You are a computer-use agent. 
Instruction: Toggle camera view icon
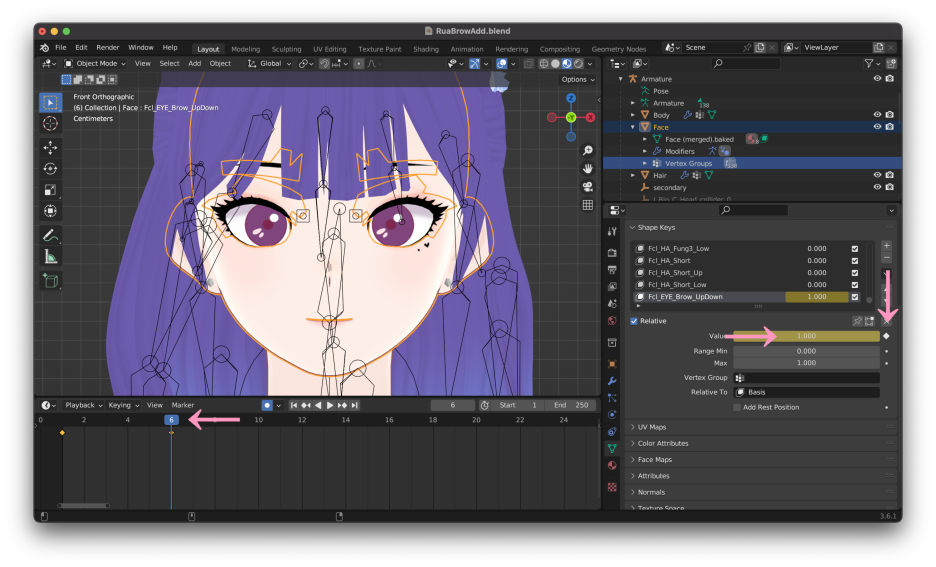[x=588, y=187]
